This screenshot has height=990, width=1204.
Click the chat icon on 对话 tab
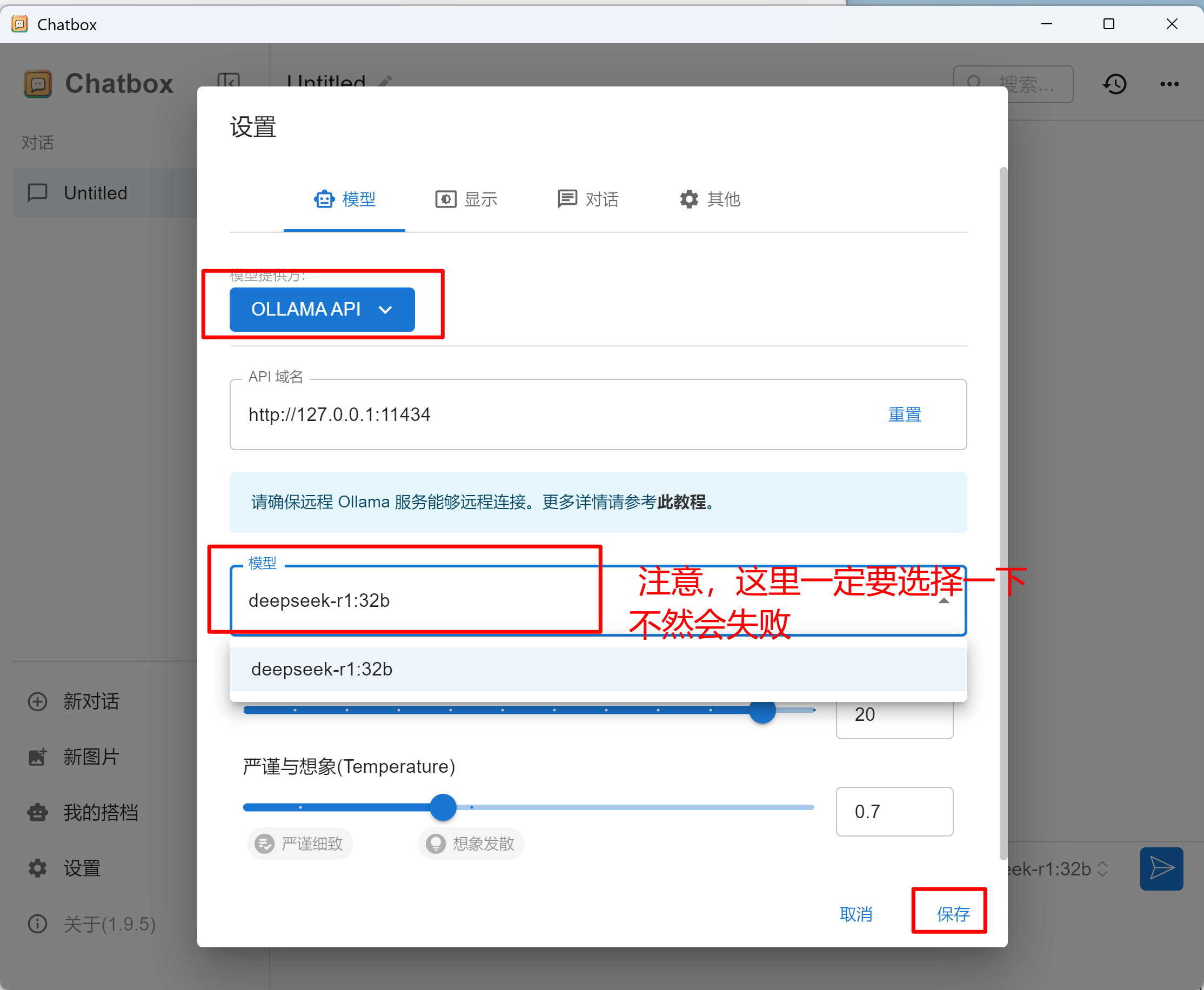(x=567, y=199)
